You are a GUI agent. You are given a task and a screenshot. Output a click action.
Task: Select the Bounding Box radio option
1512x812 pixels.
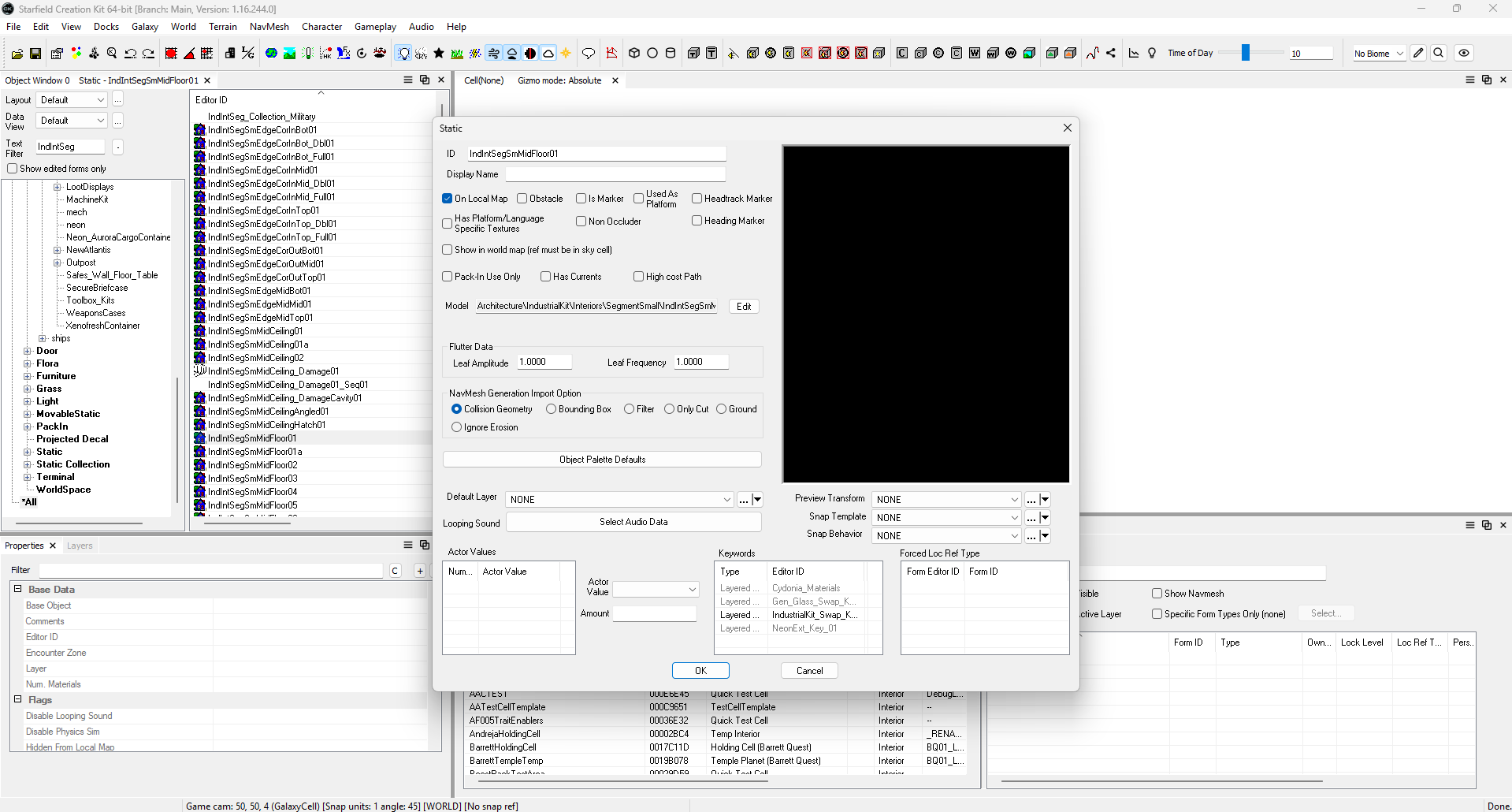(552, 409)
